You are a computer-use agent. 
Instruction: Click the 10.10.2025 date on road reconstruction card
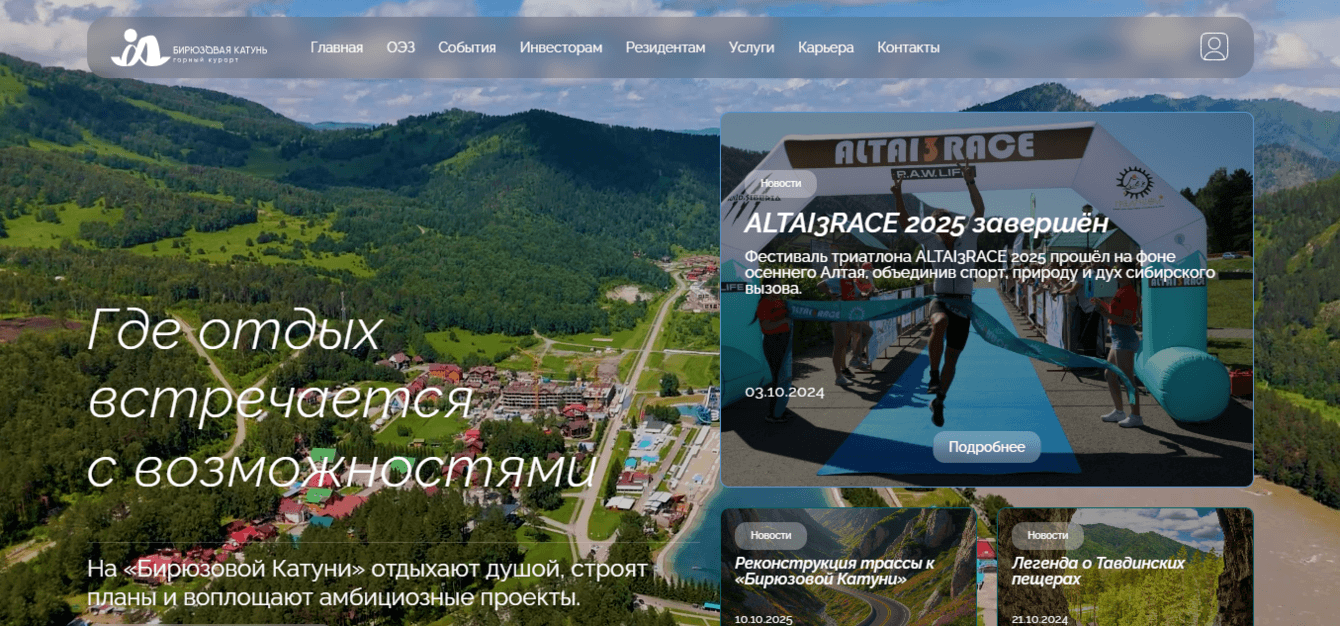[x=764, y=619]
